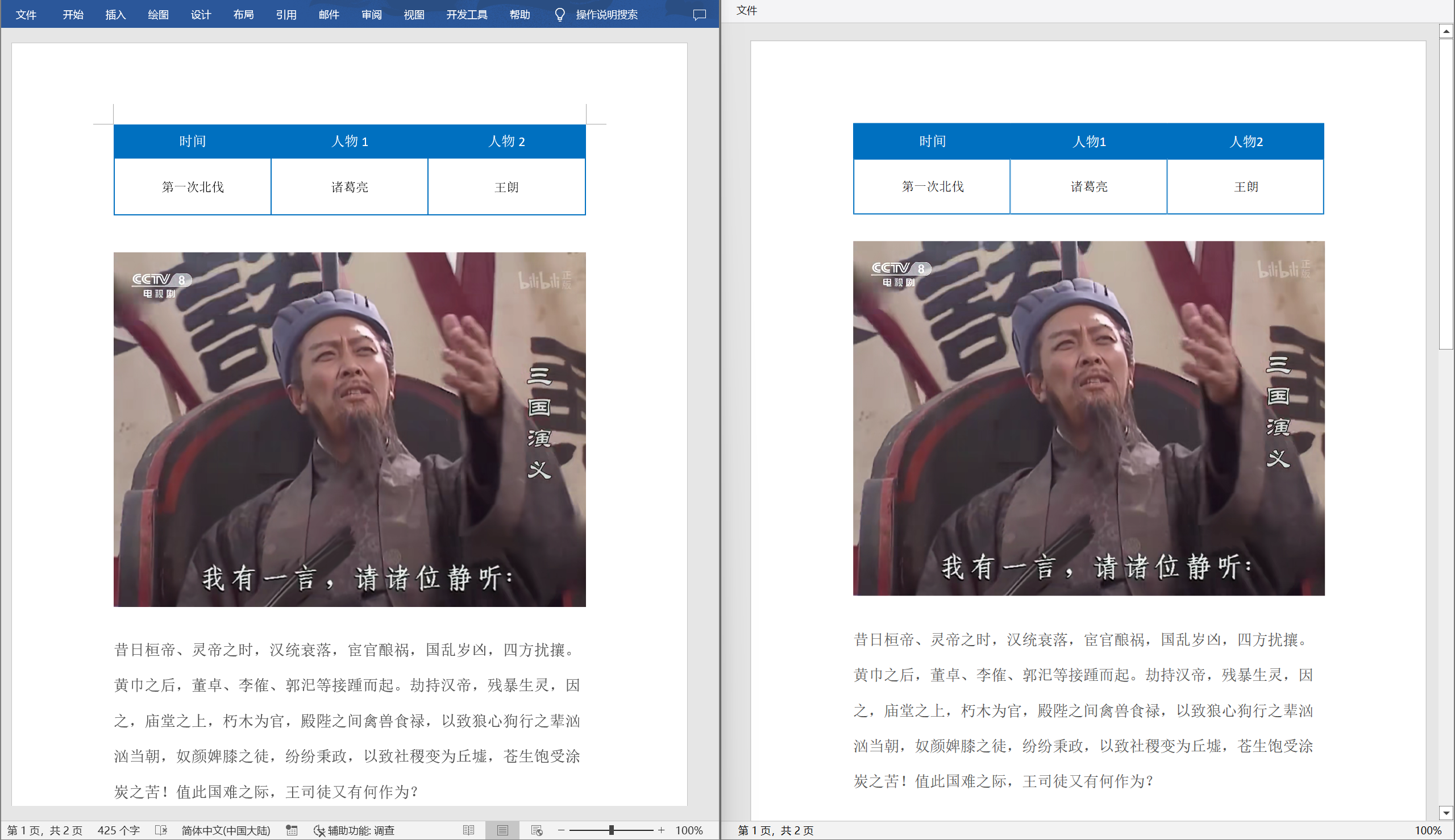Click the 425 个字 word count
Image resolution: width=1455 pixels, height=840 pixels.
click(x=118, y=830)
